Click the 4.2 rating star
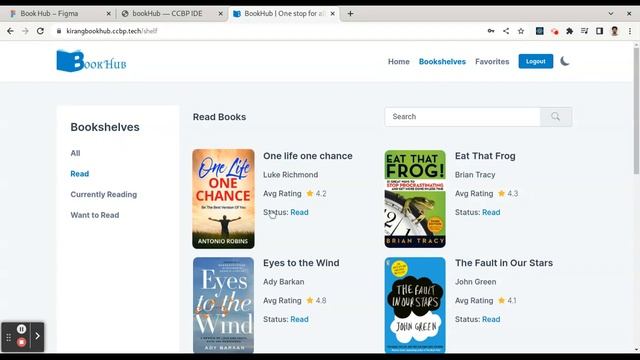 (x=310, y=193)
